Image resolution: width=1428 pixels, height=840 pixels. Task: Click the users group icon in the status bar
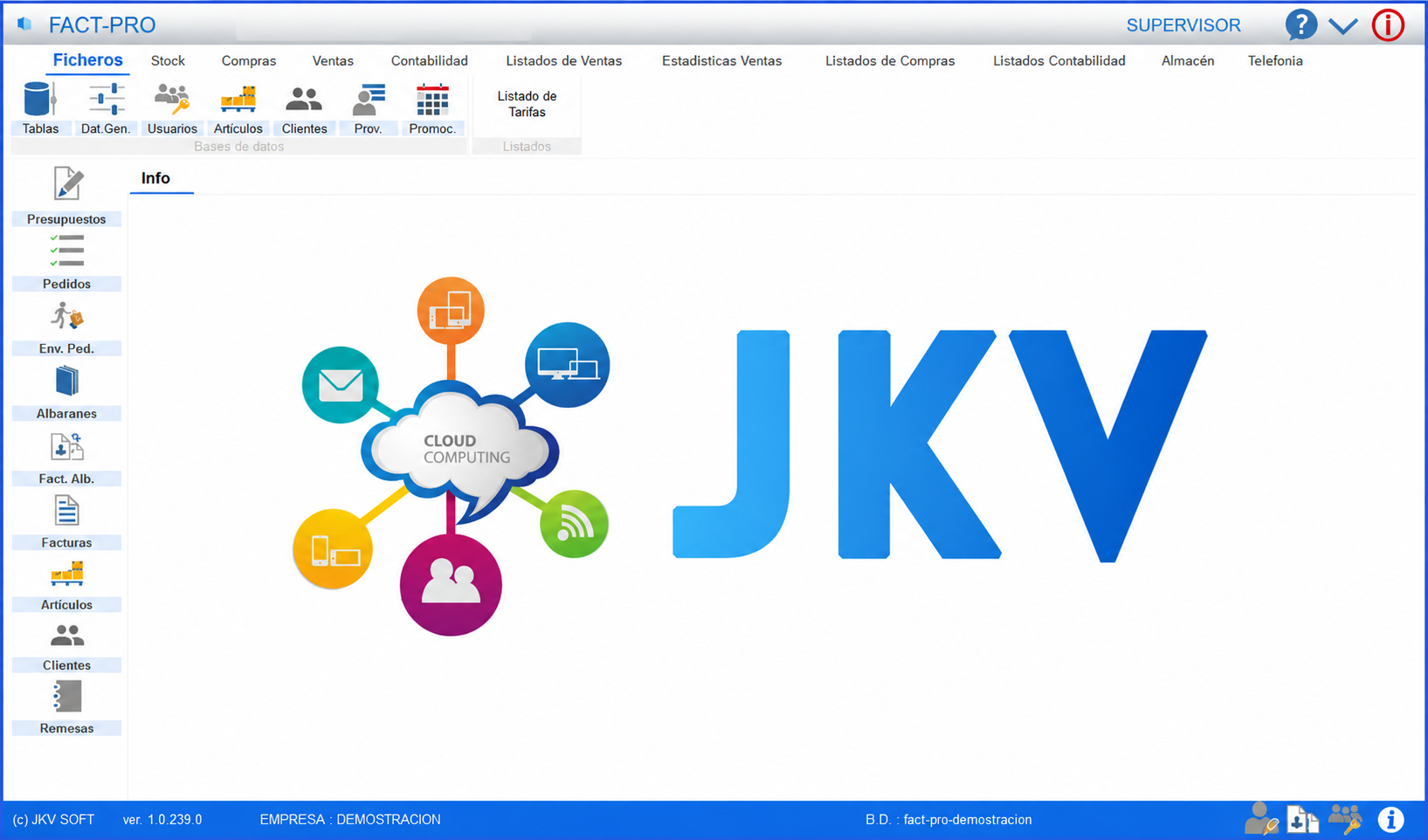1344,819
